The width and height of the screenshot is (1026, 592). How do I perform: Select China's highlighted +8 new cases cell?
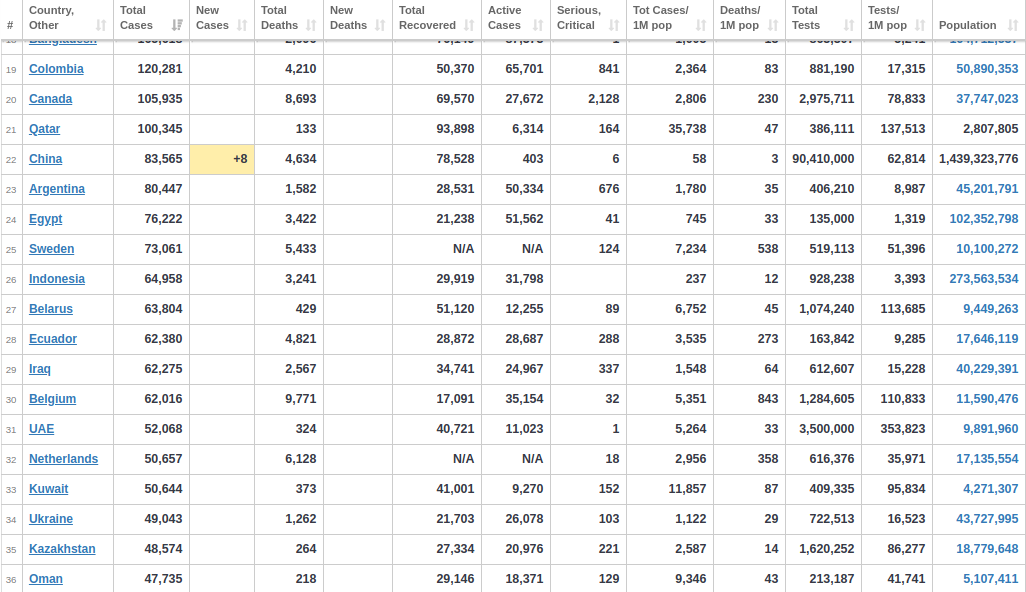(x=222, y=160)
